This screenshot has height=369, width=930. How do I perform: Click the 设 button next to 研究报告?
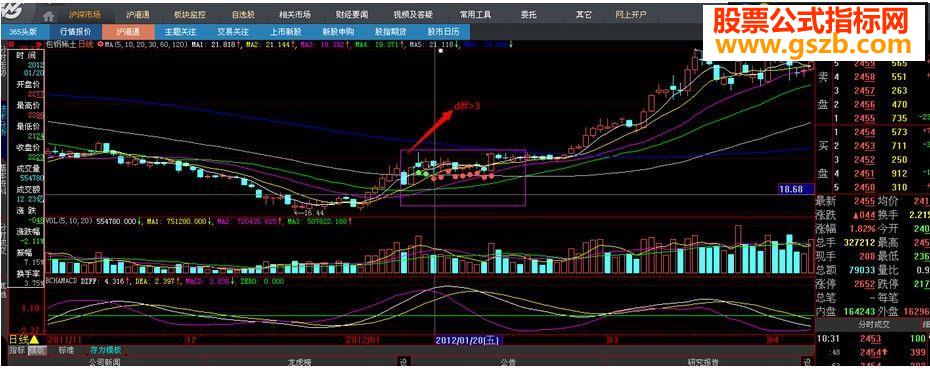point(807,362)
